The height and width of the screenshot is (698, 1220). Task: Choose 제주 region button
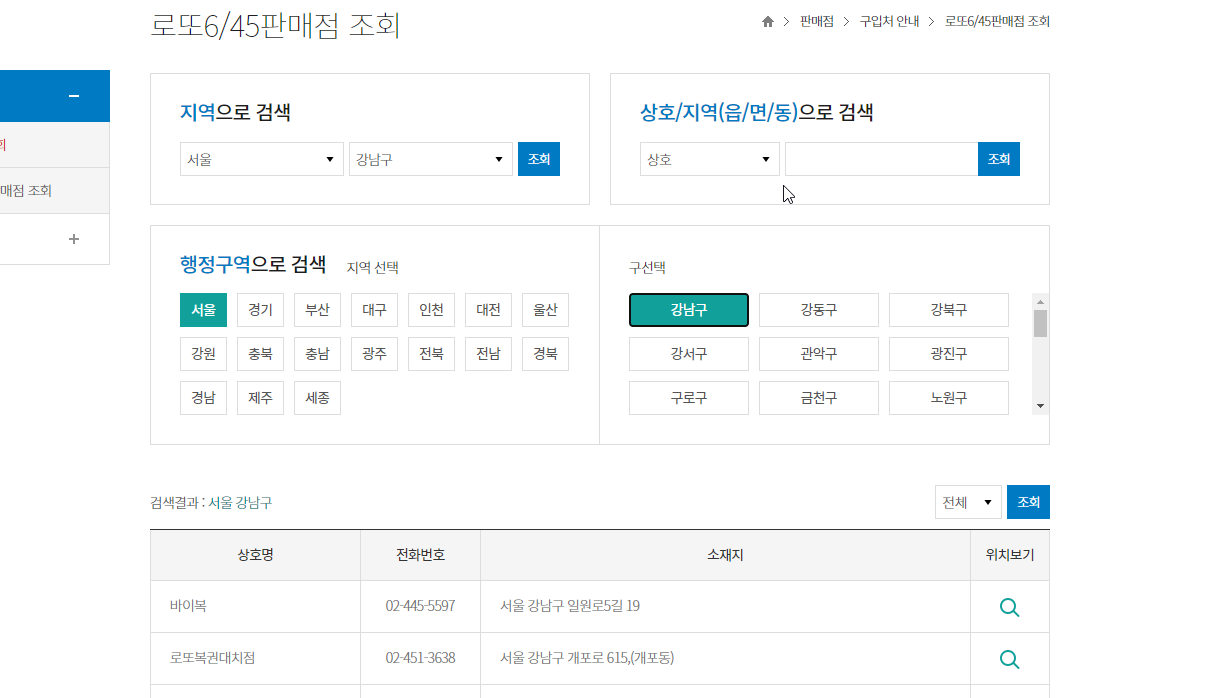(260, 398)
